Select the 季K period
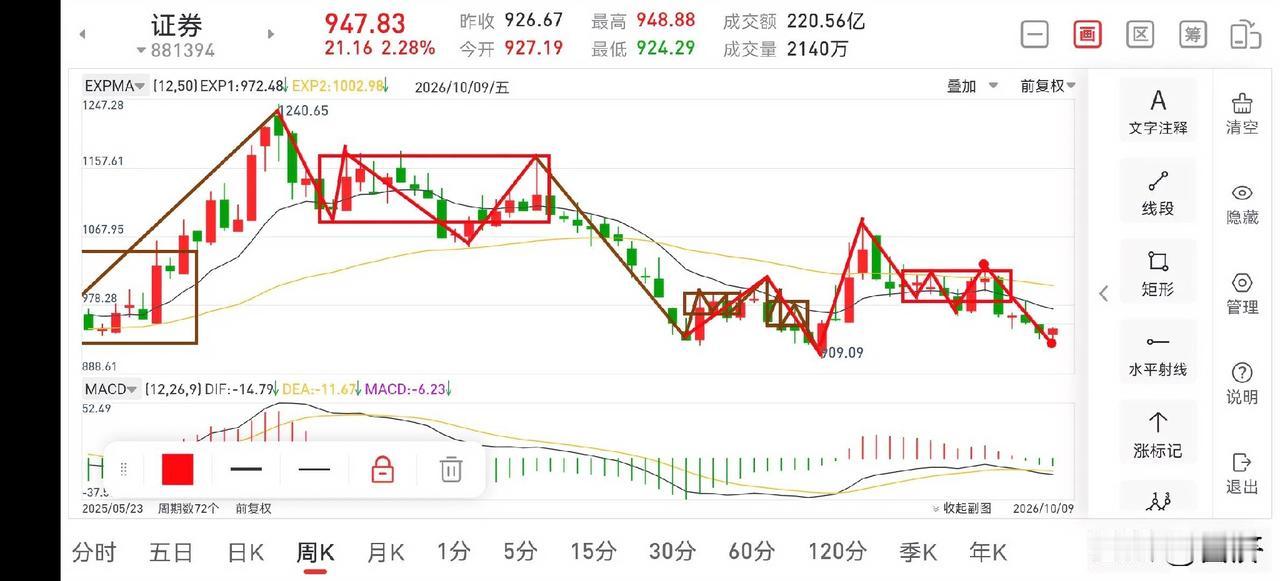This screenshot has height=581, width=1280. (x=918, y=551)
